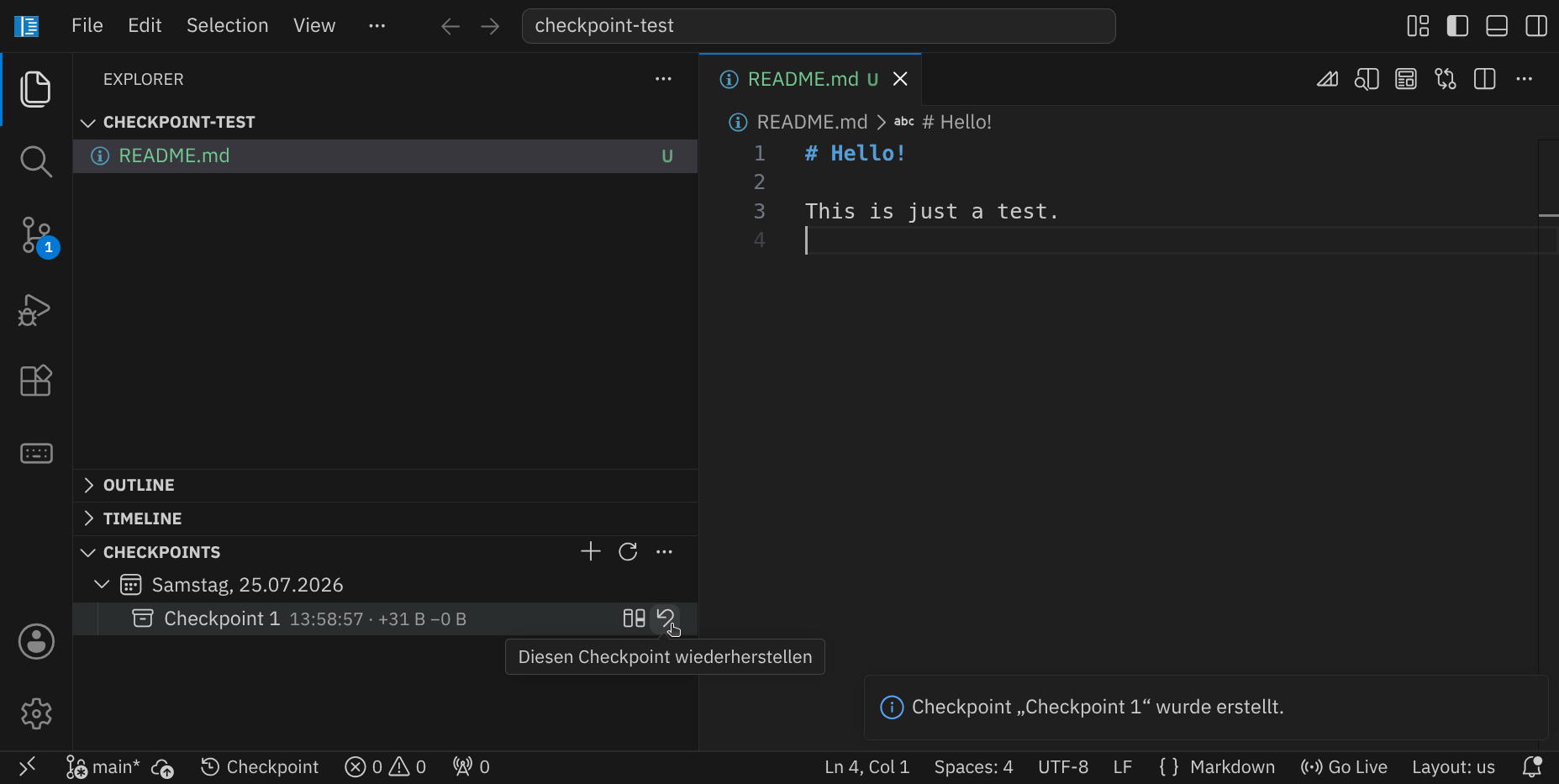Open Run and Debug view
The width and height of the screenshot is (1559, 784).
[x=35, y=309]
